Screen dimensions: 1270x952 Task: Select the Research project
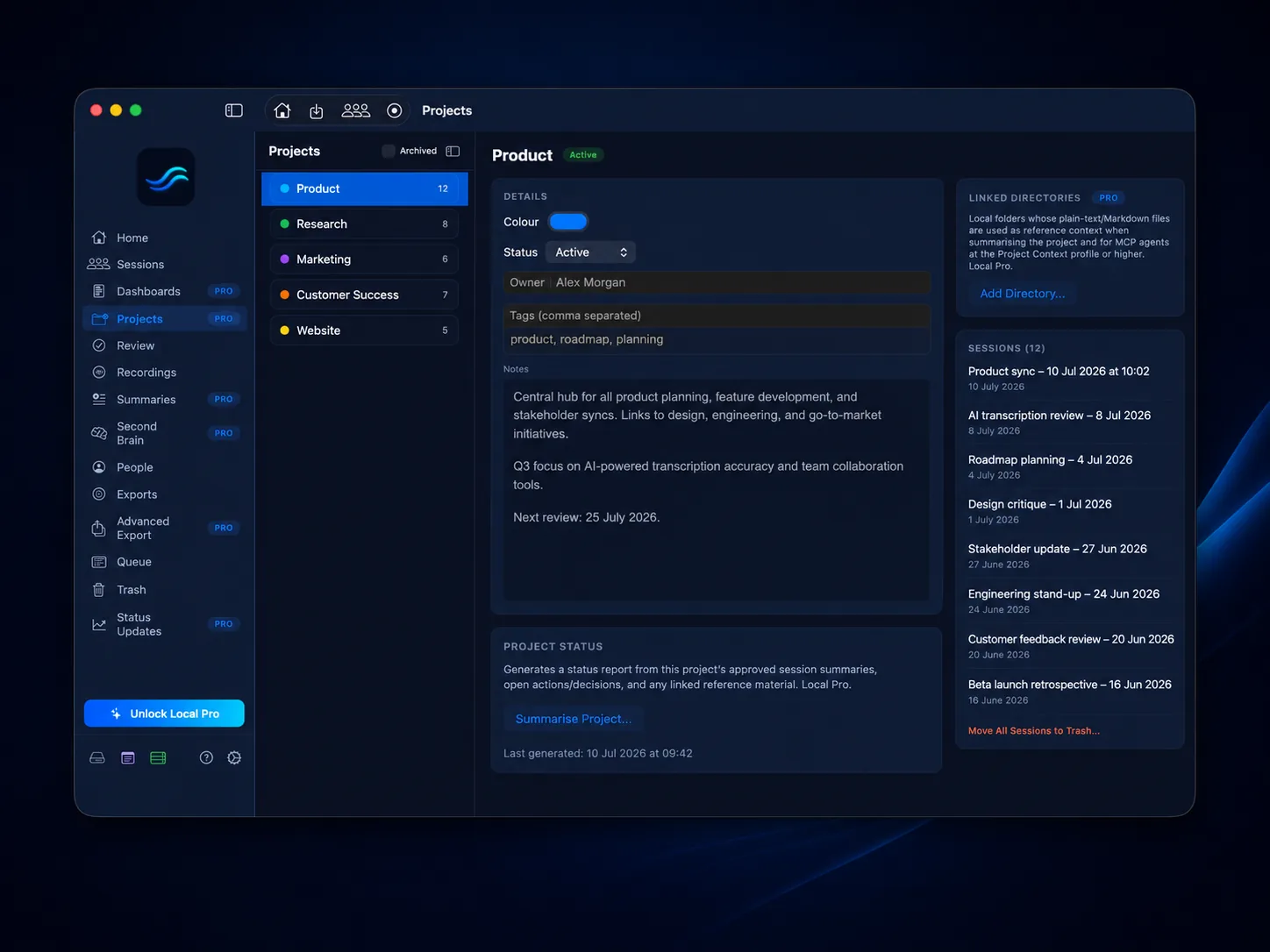click(364, 224)
